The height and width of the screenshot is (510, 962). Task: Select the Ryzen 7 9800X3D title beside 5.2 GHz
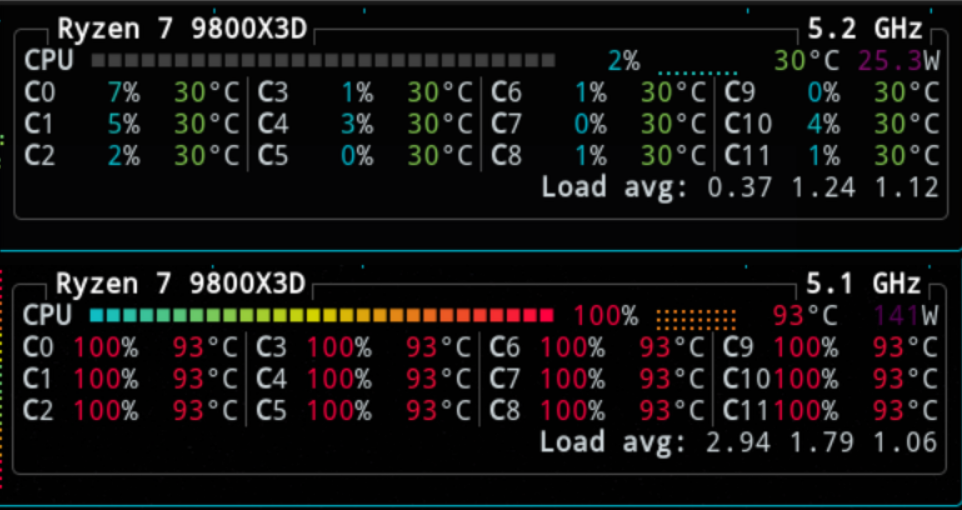coord(182,29)
